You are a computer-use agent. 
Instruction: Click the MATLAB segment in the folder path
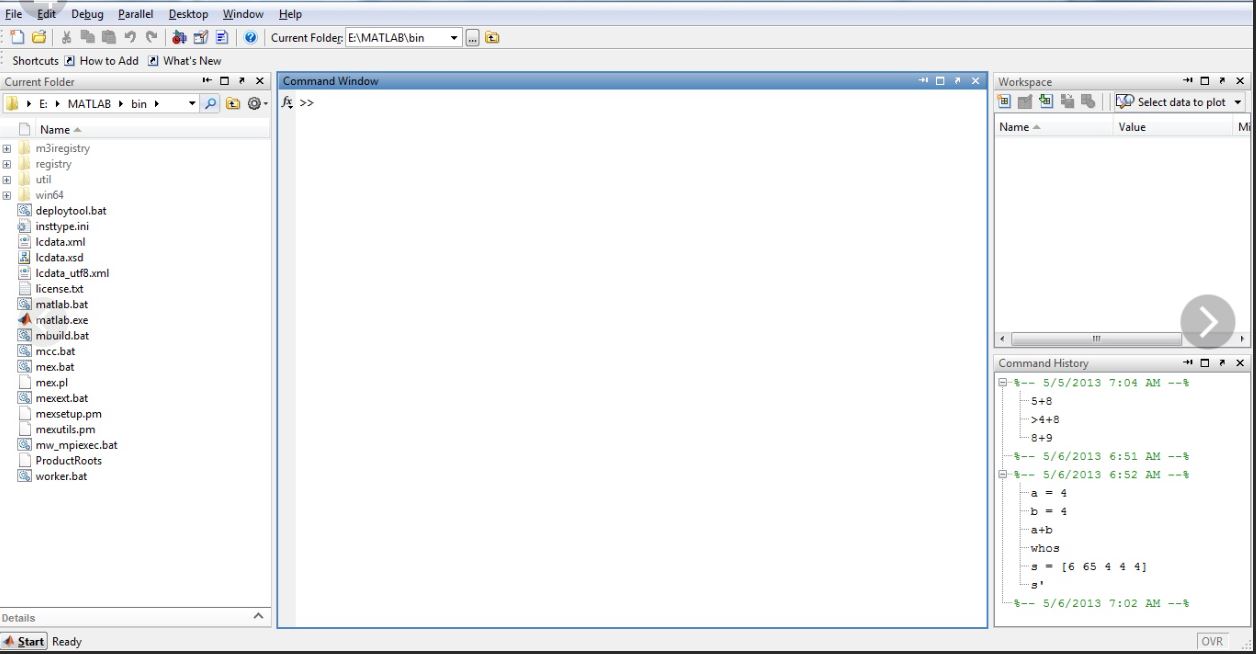coord(89,104)
